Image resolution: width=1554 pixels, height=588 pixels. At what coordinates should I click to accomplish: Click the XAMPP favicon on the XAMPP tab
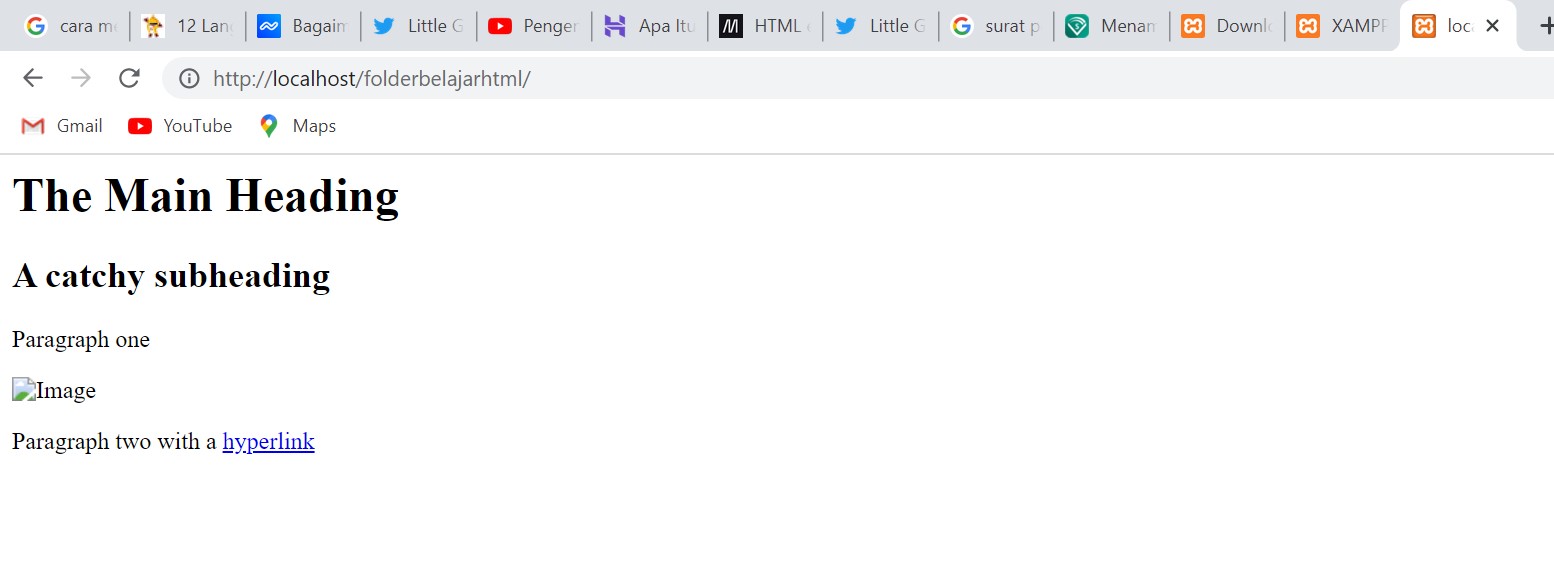click(1308, 25)
